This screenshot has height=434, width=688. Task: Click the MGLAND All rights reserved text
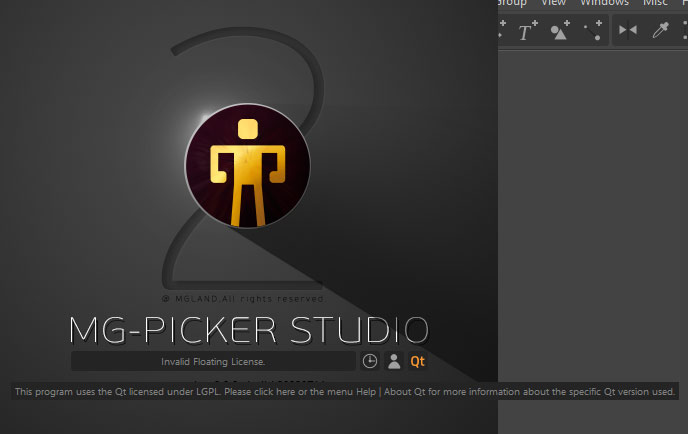tap(243, 298)
